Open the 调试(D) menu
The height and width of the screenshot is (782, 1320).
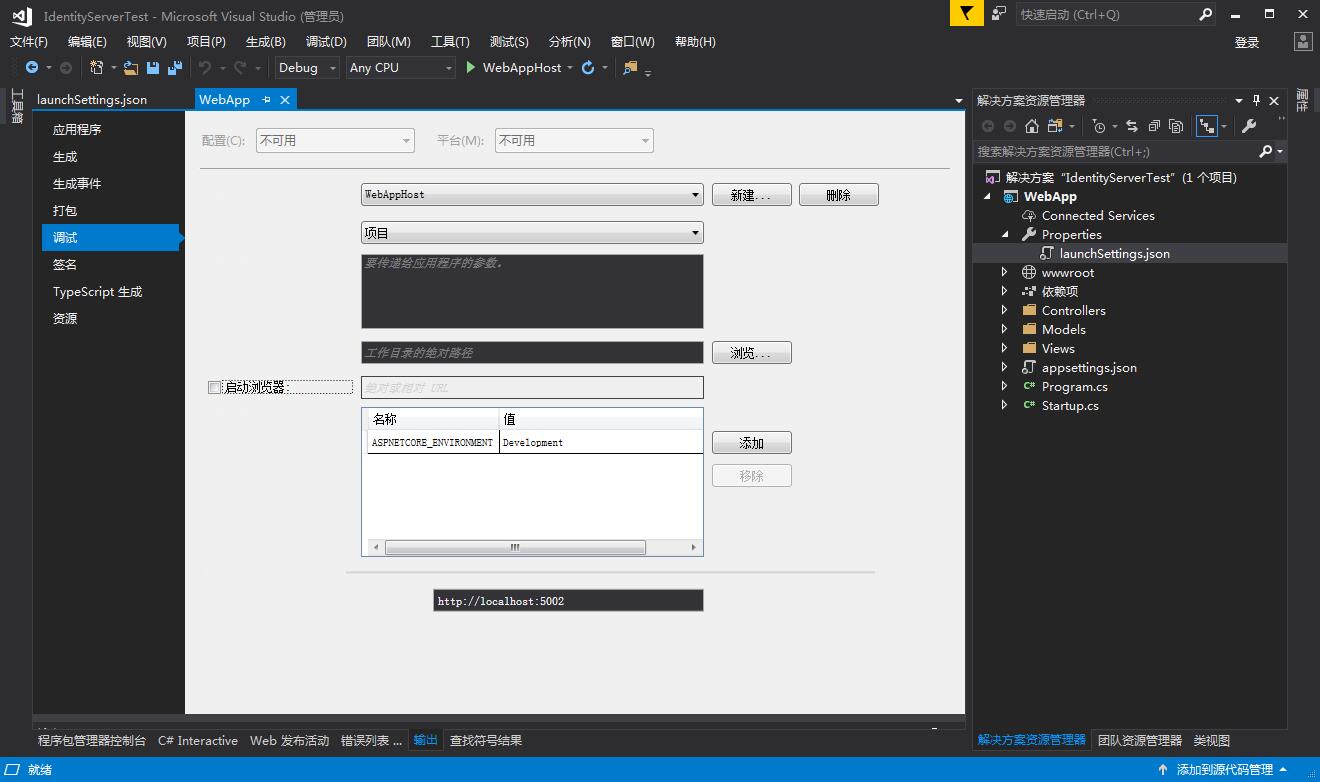point(326,42)
